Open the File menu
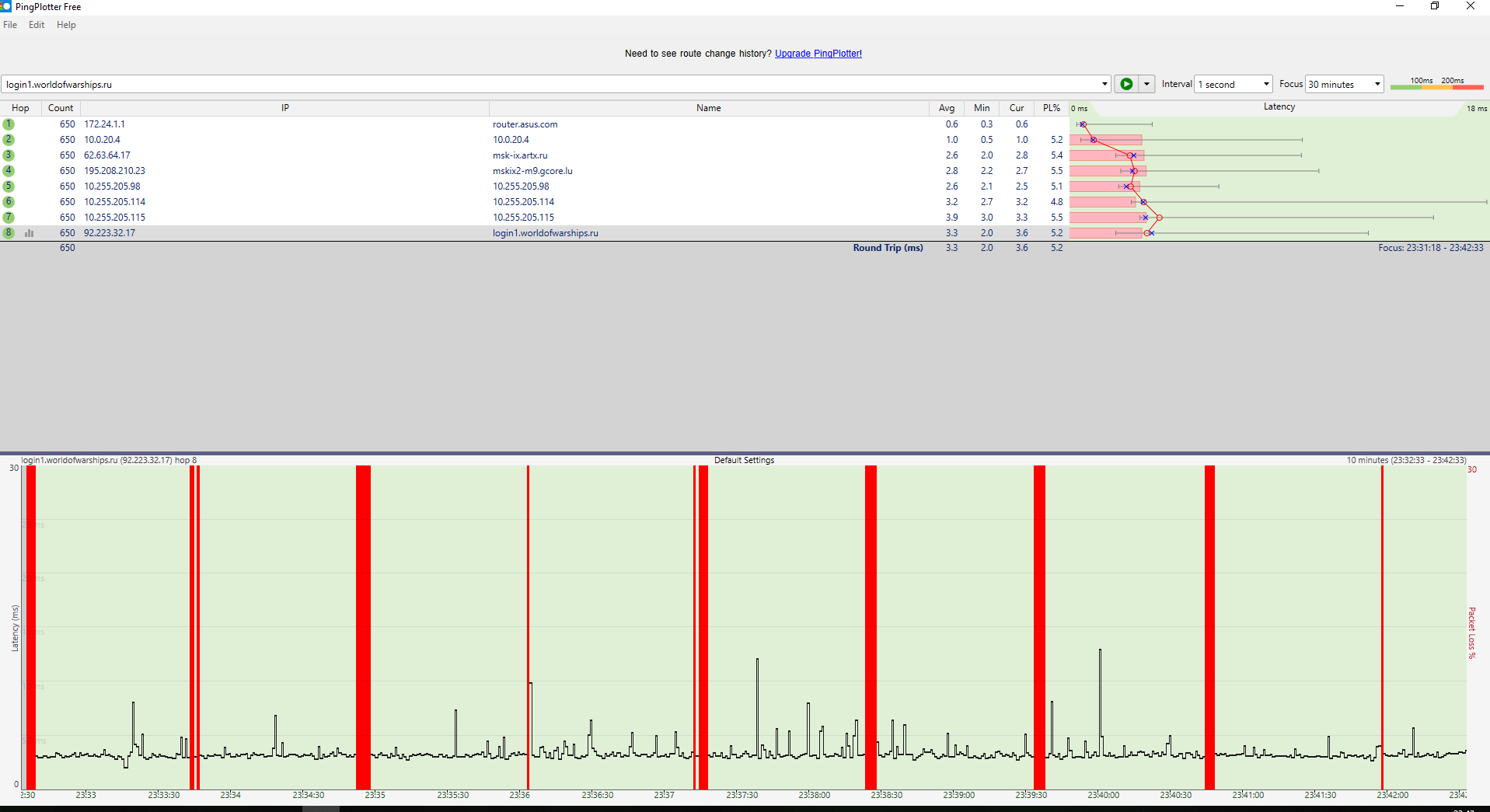 pos(10,25)
